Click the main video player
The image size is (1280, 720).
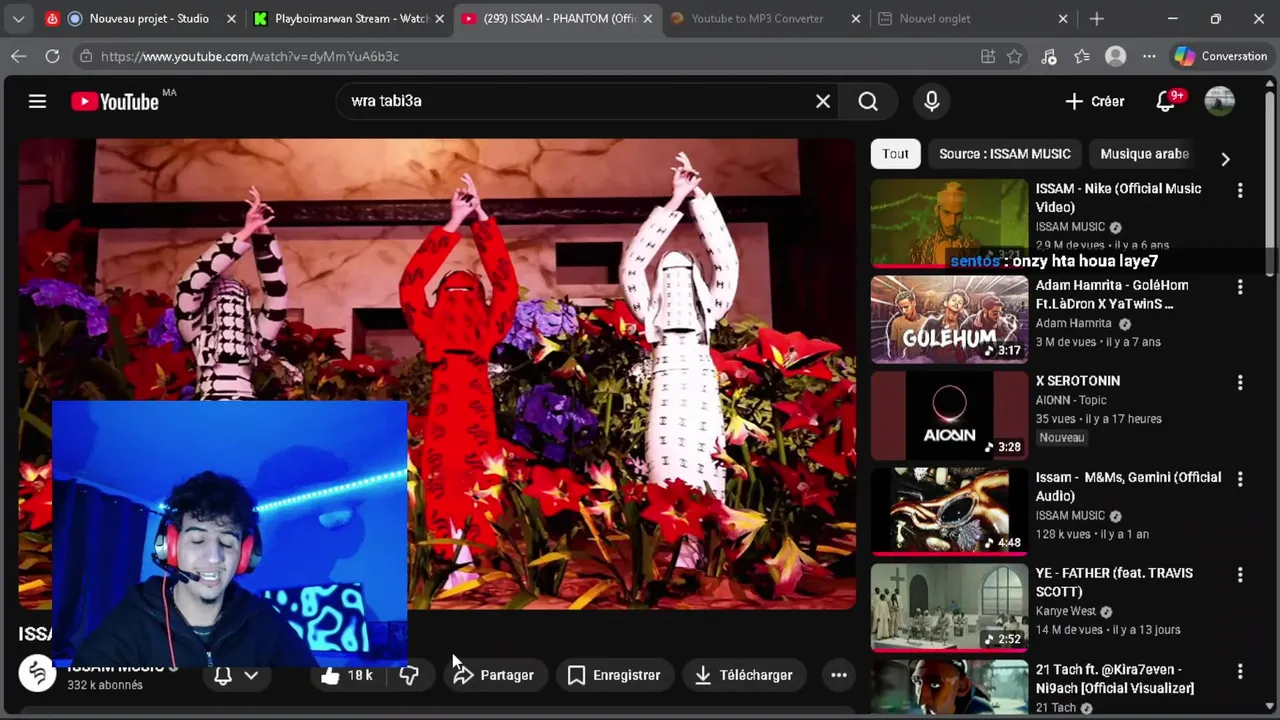pos(437,373)
